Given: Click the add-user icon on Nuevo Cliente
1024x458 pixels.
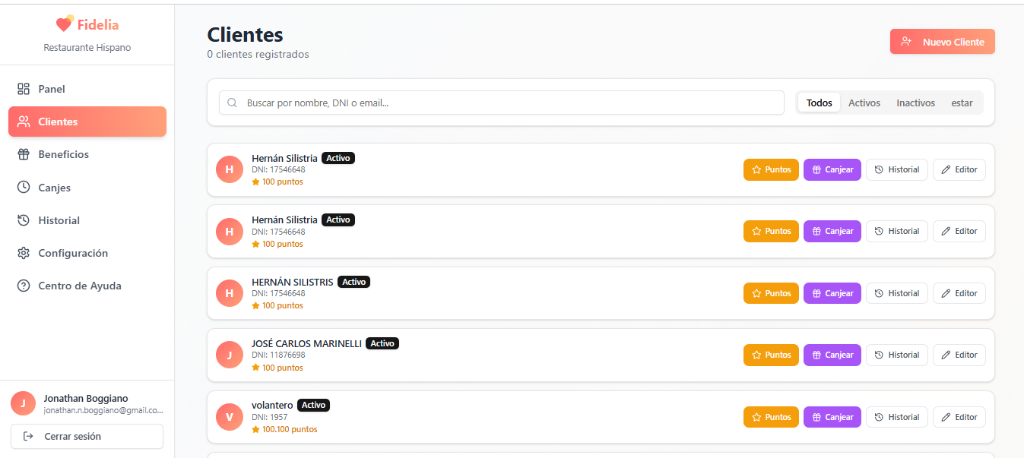Looking at the screenshot, I should (x=906, y=41).
